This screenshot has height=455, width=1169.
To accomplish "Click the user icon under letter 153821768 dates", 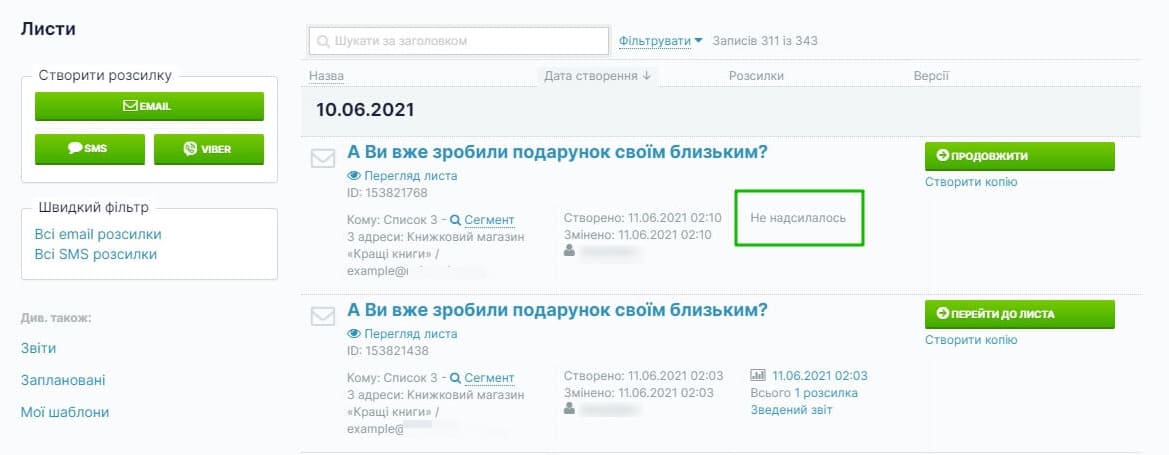I will (570, 251).
